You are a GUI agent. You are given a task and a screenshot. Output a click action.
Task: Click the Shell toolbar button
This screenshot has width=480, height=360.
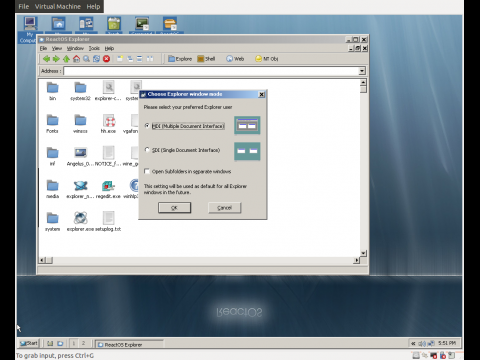[x=206, y=59]
